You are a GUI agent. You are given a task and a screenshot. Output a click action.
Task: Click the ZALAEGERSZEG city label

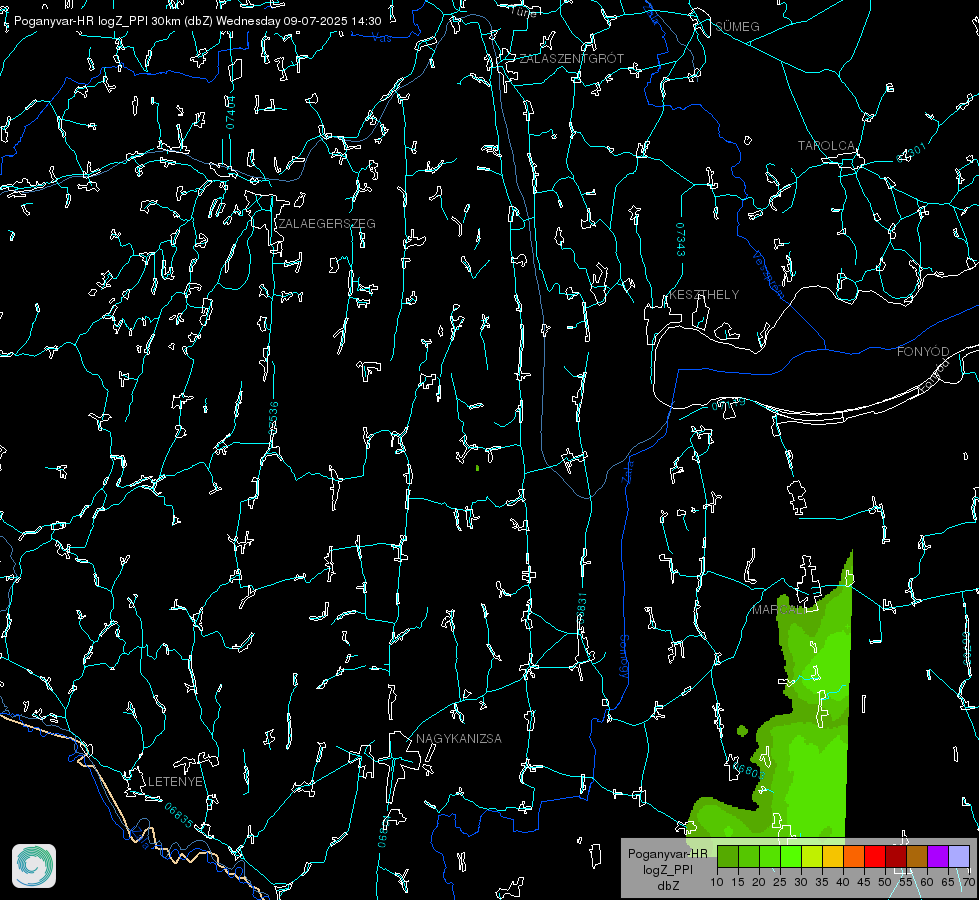(327, 224)
